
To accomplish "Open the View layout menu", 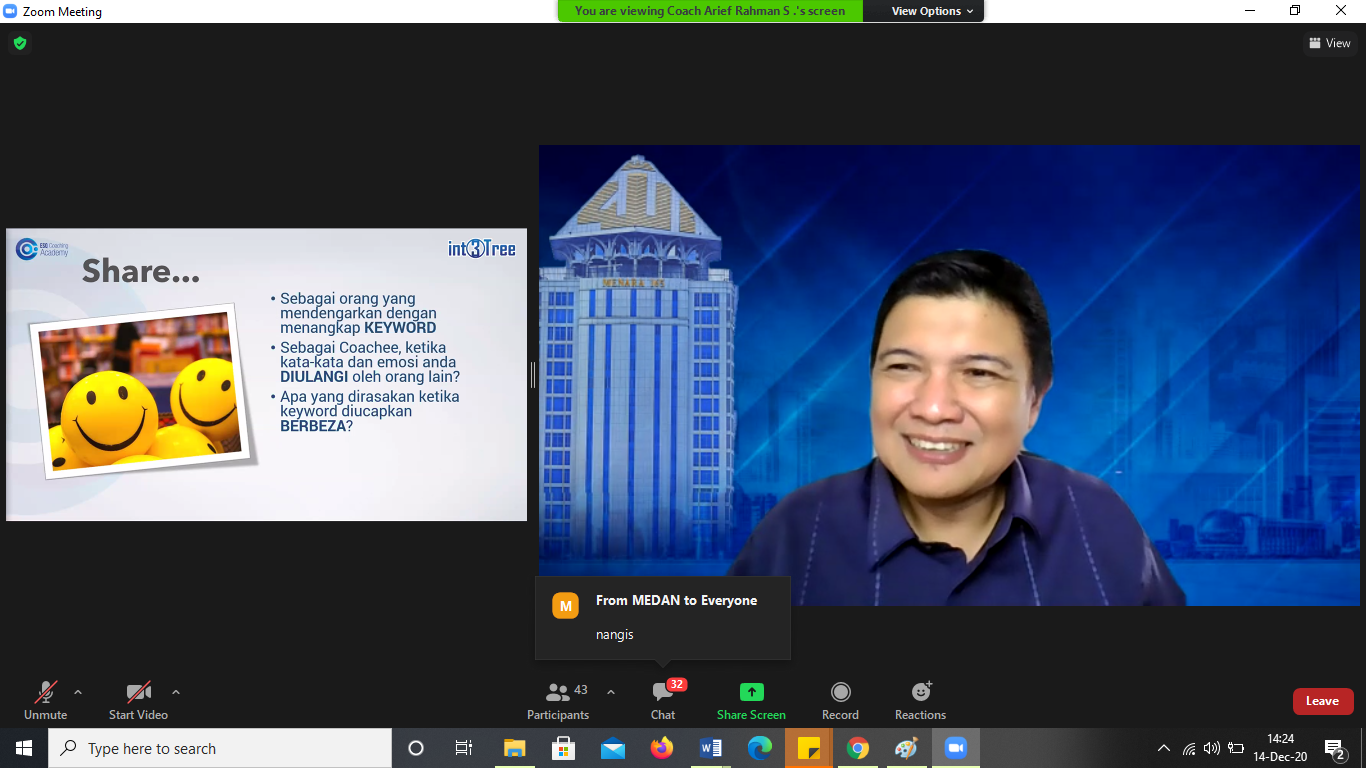I will 1329,43.
